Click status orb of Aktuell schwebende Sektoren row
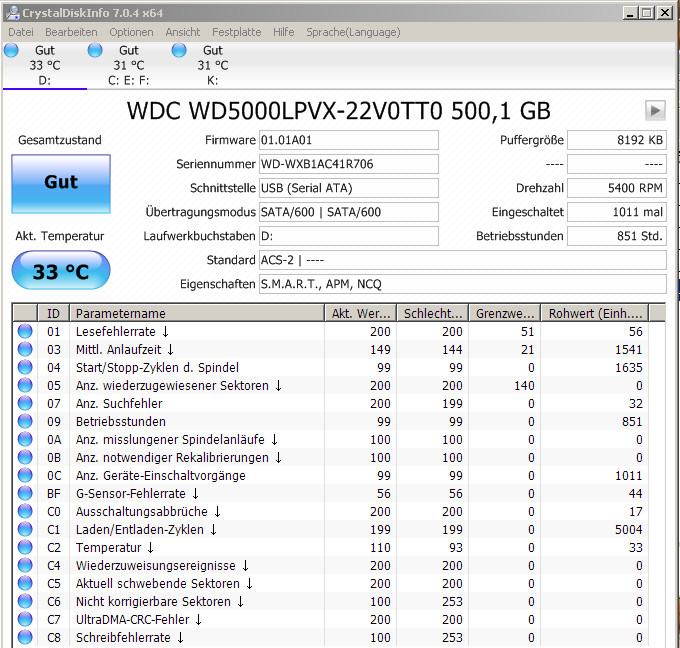This screenshot has width=680, height=648. [x=25, y=583]
